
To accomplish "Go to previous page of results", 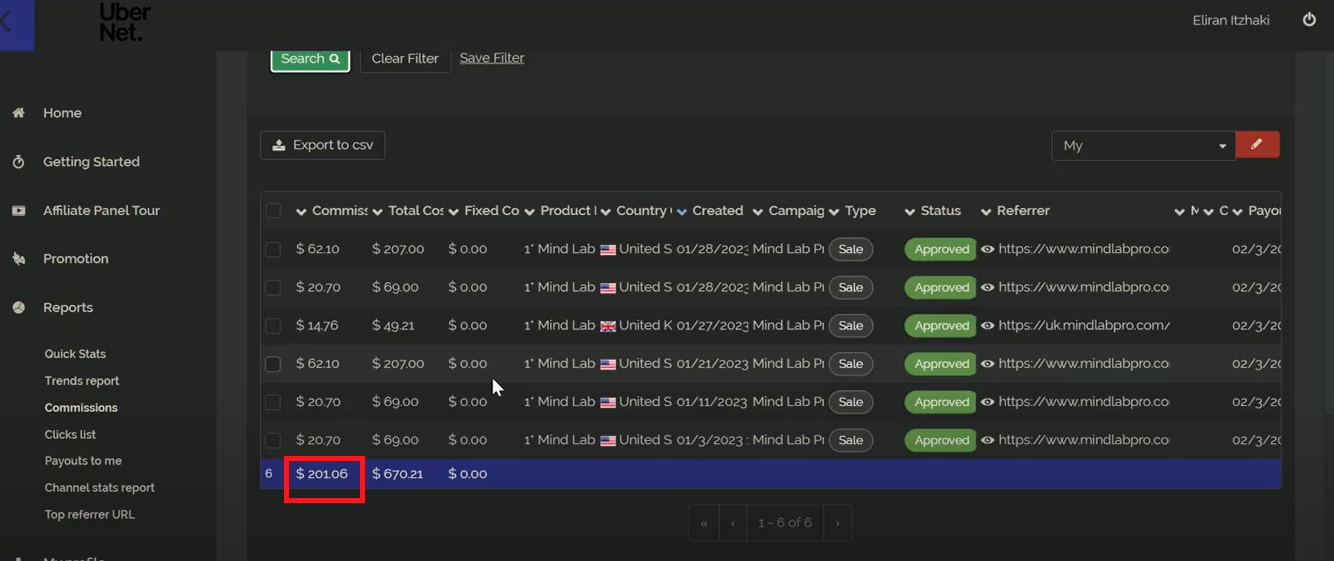I will point(733,523).
